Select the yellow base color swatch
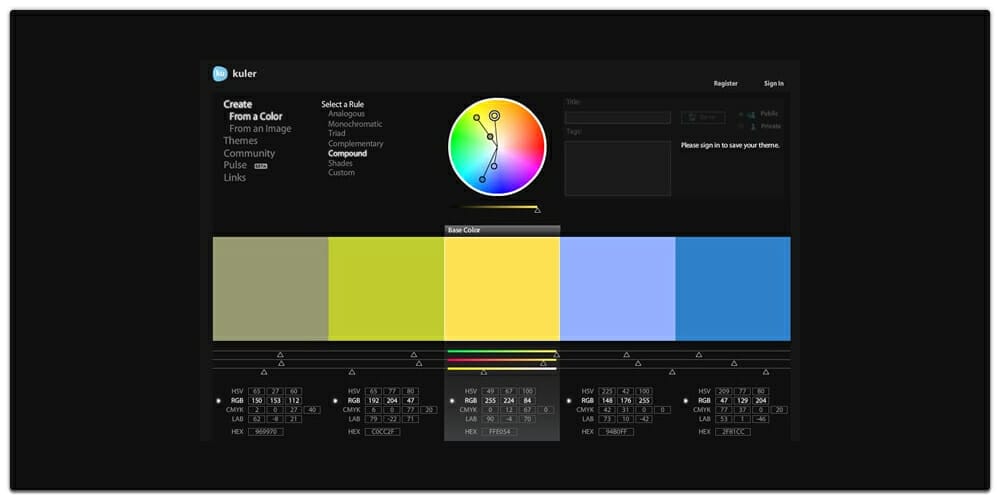This screenshot has width=1000, height=500. pos(502,289)
